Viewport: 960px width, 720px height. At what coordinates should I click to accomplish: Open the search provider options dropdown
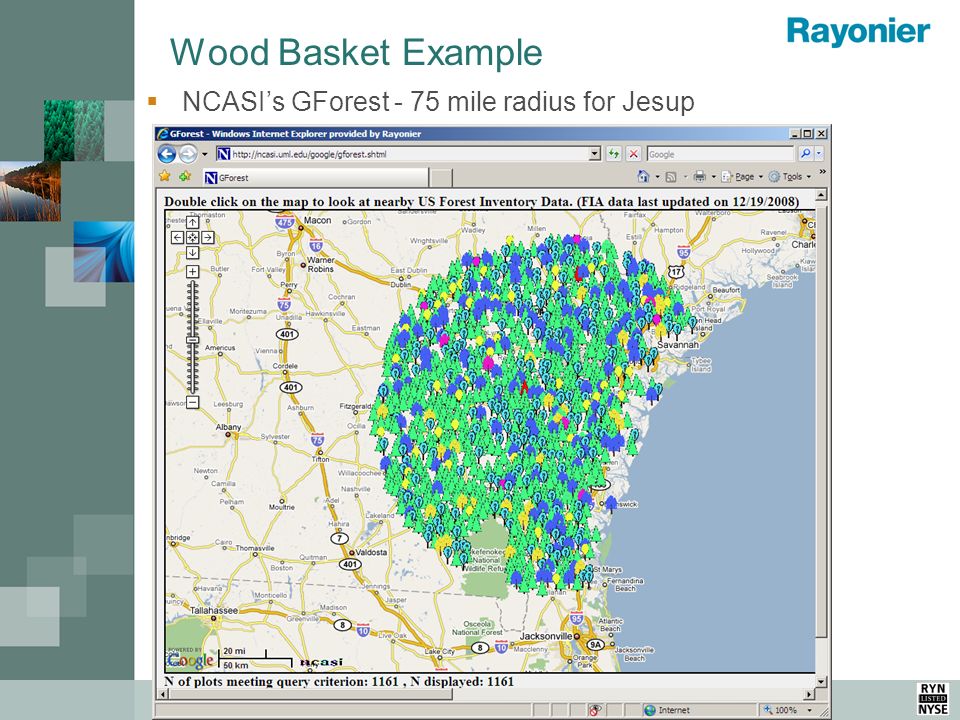[819, 154]
